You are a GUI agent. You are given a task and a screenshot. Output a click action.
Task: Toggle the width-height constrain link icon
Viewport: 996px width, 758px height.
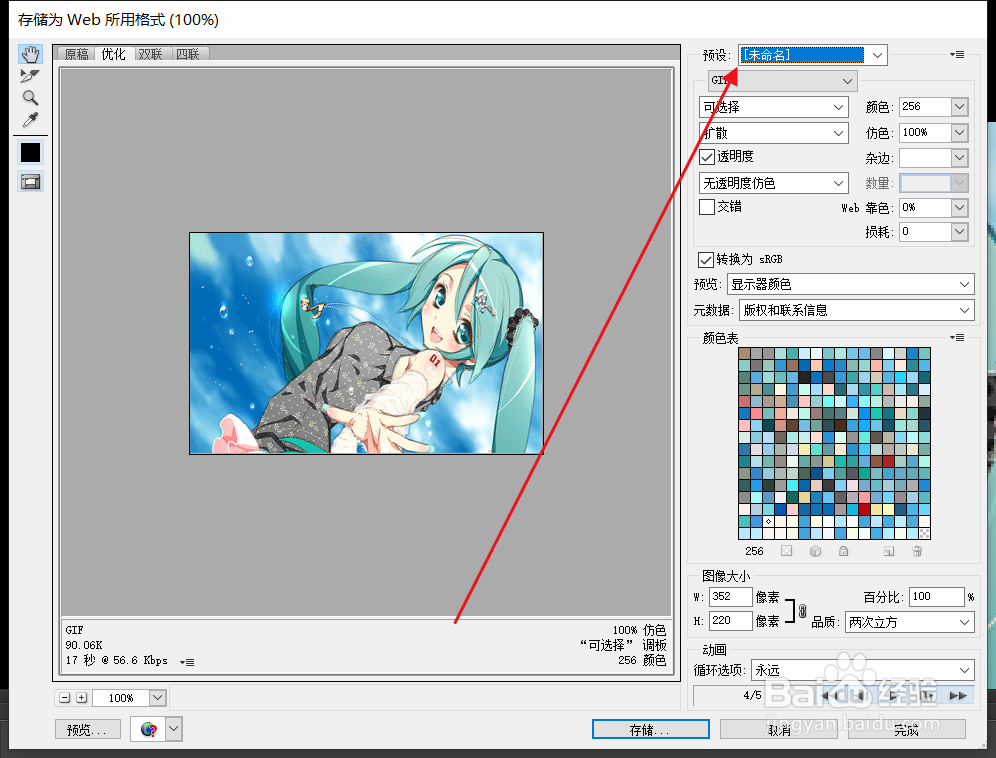point(802,611)
